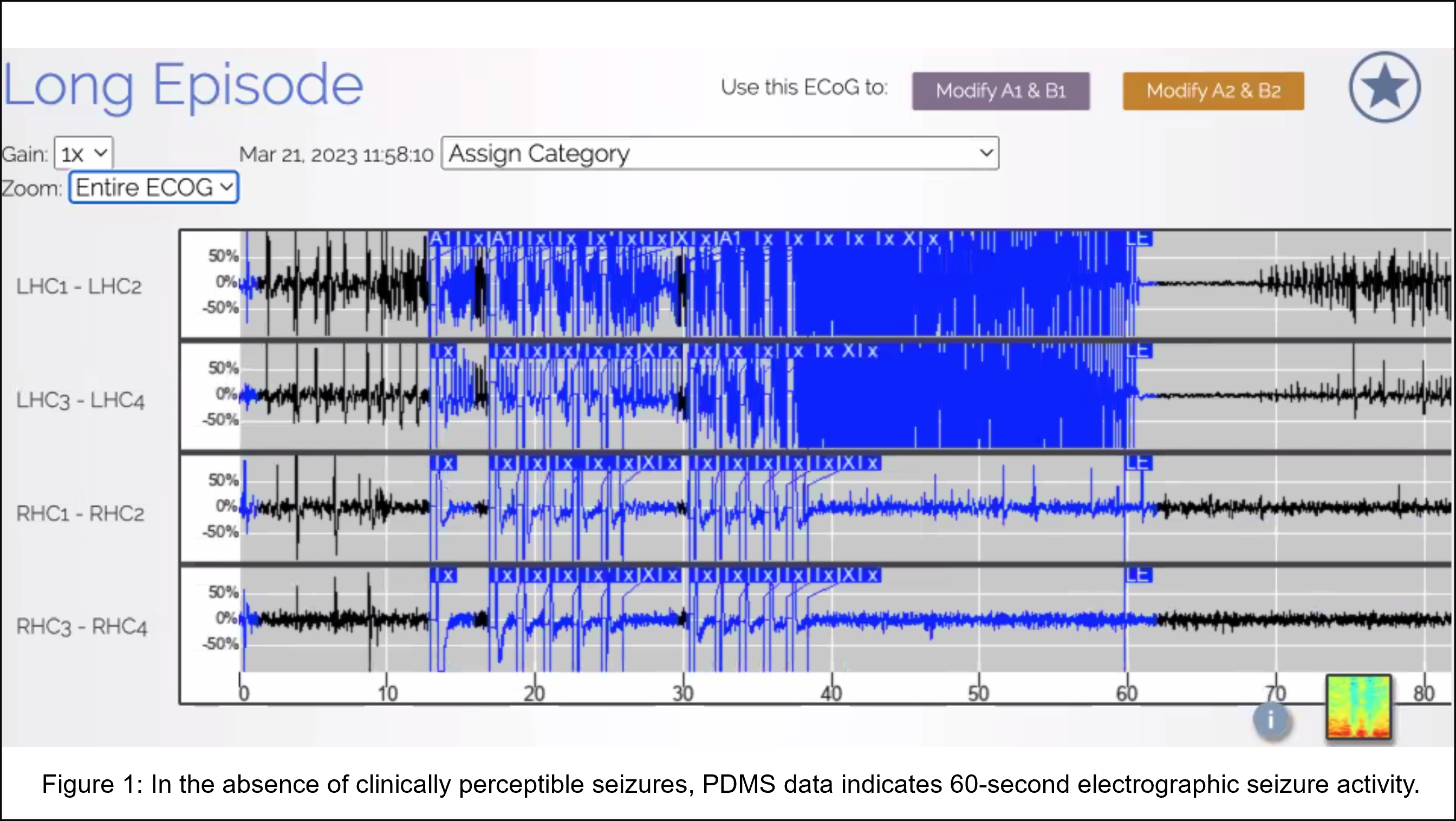
Task: Click the 10 second tick on time axis
Action: pos(387,692)
